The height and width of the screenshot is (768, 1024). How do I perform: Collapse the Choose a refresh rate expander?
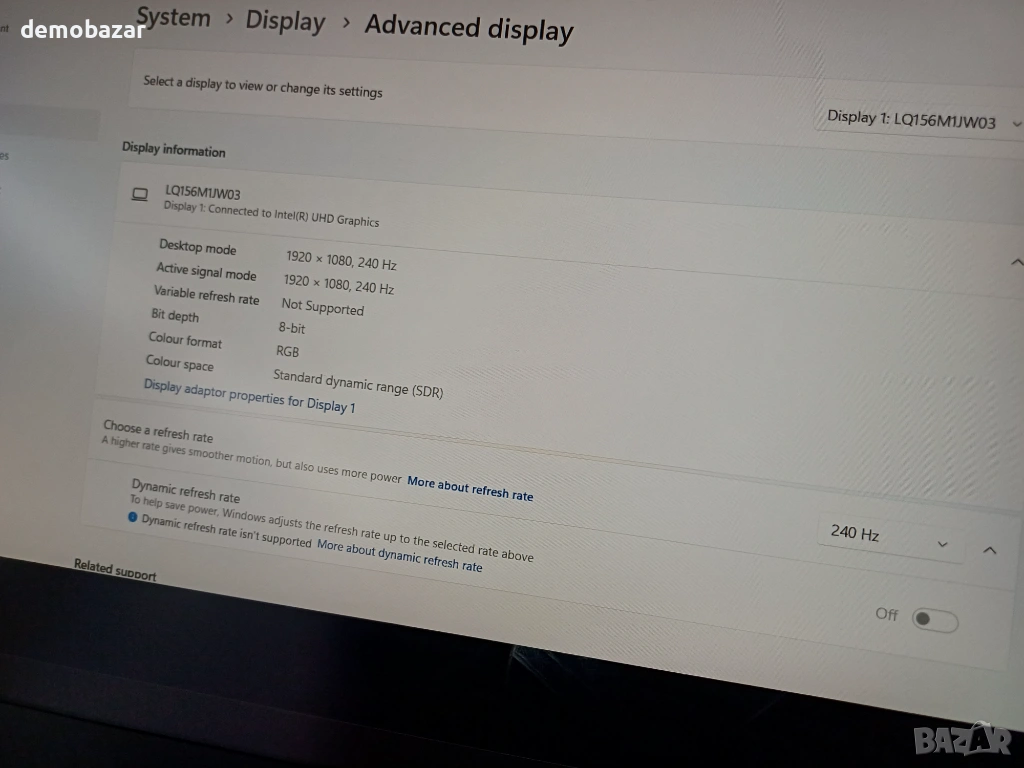tap(989, 551)
